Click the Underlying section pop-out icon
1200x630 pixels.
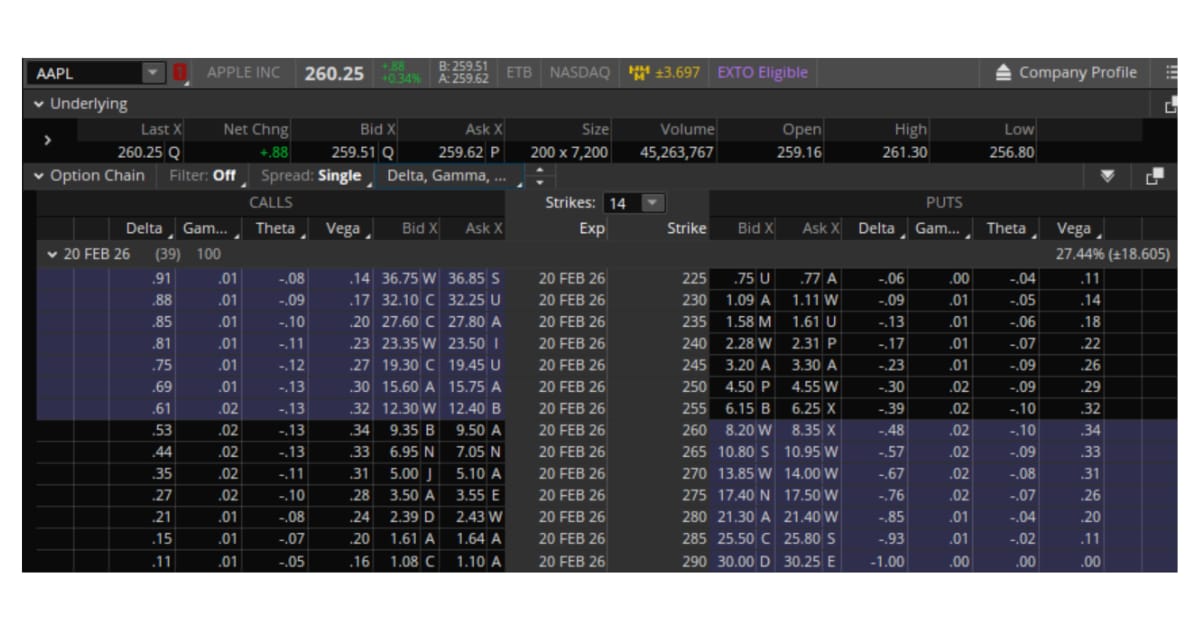1171,104
